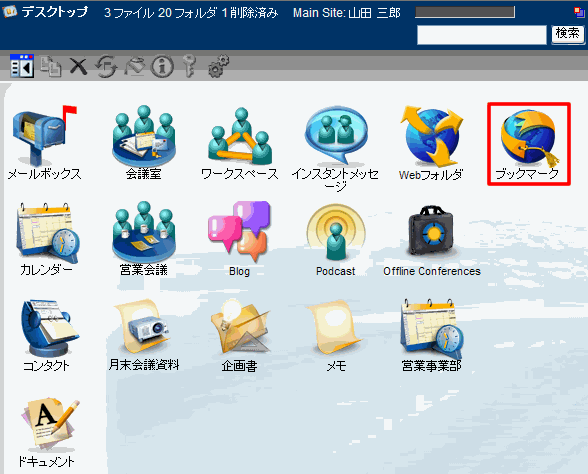The width and height of the screenshot is (588, 474).
Task: Focus the search text field
Action: tap(482, 35)
